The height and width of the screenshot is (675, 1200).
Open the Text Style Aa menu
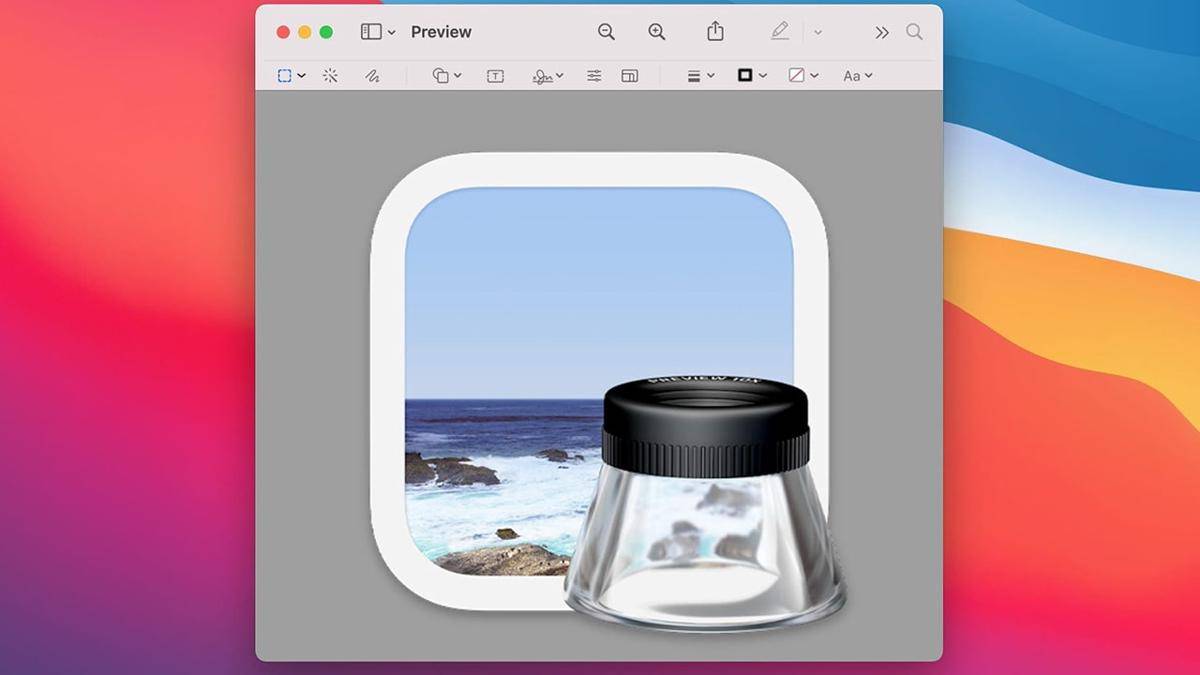(858, 76)
